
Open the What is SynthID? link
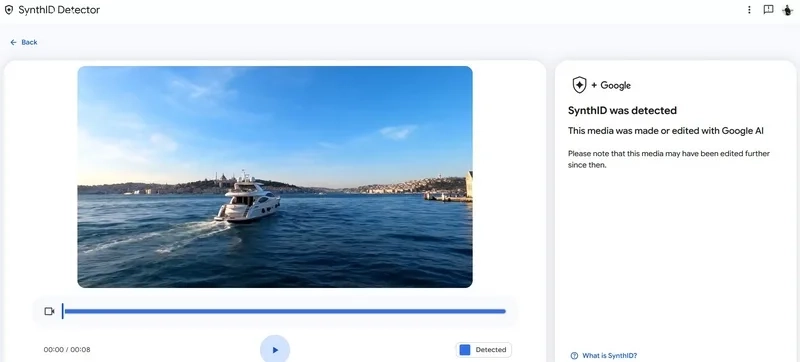click(610, 356)
